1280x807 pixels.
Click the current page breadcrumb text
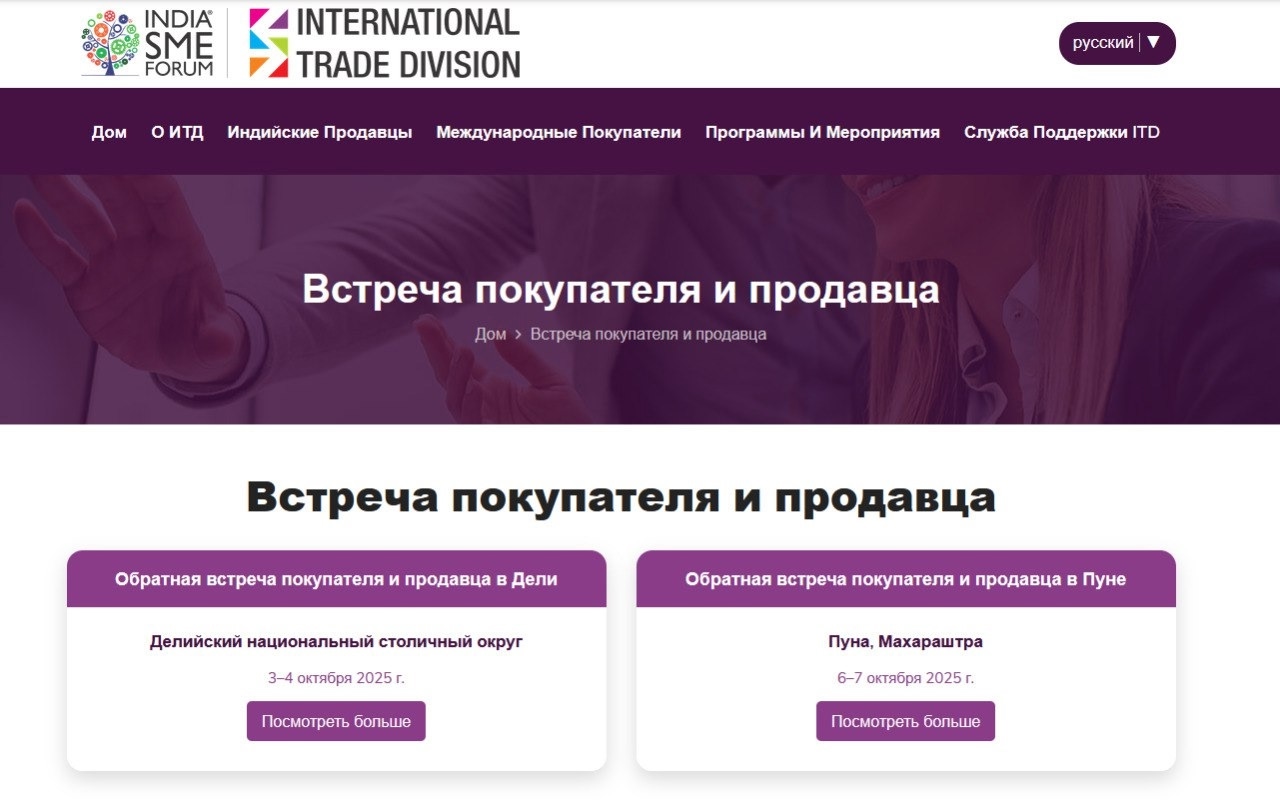pos(648,334)
